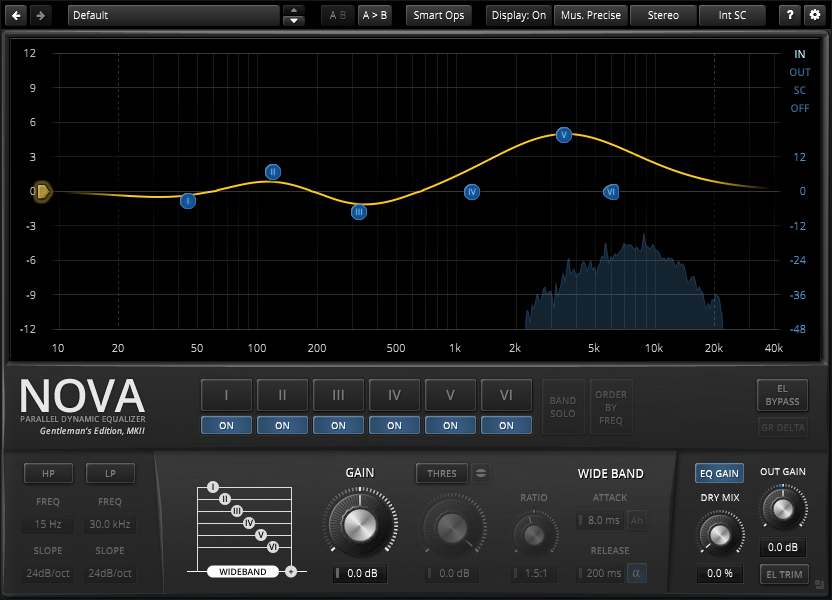Click the split icon next to THRES
Viewport: 832px width, 600px height.
coord(481,473)
